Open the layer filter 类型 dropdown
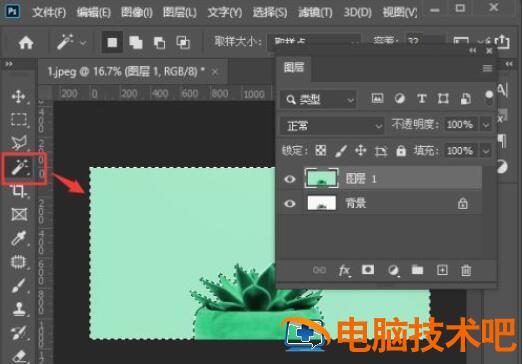This screenshot has height=364, width=523. click(318, 99)
